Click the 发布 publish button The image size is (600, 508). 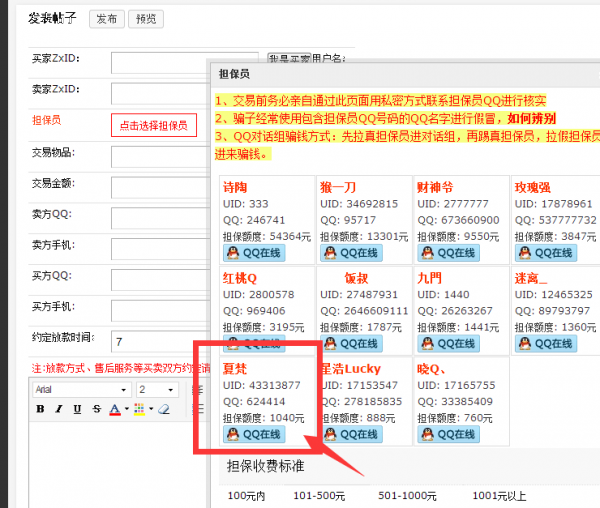pos(107,19)
